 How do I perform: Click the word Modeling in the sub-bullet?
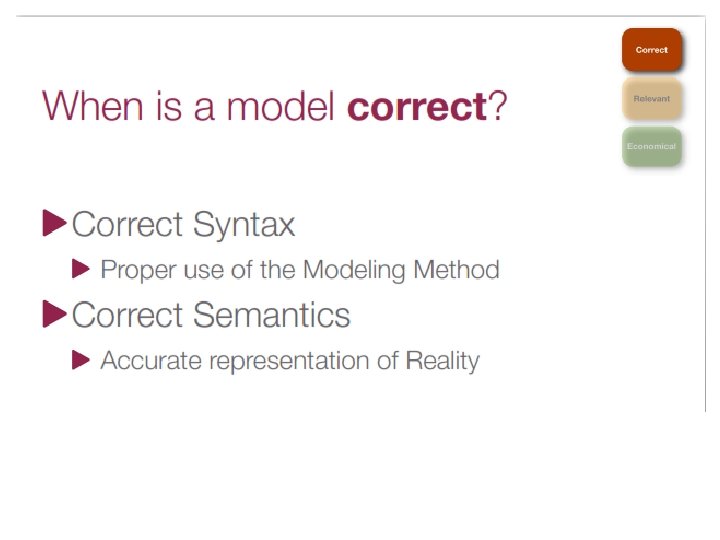[354, 270]
